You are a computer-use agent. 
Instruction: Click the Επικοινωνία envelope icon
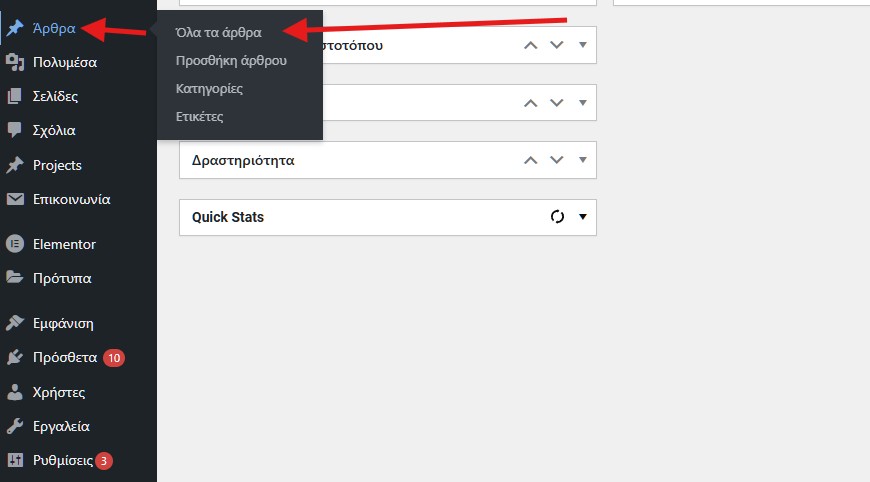pos(15,199)
